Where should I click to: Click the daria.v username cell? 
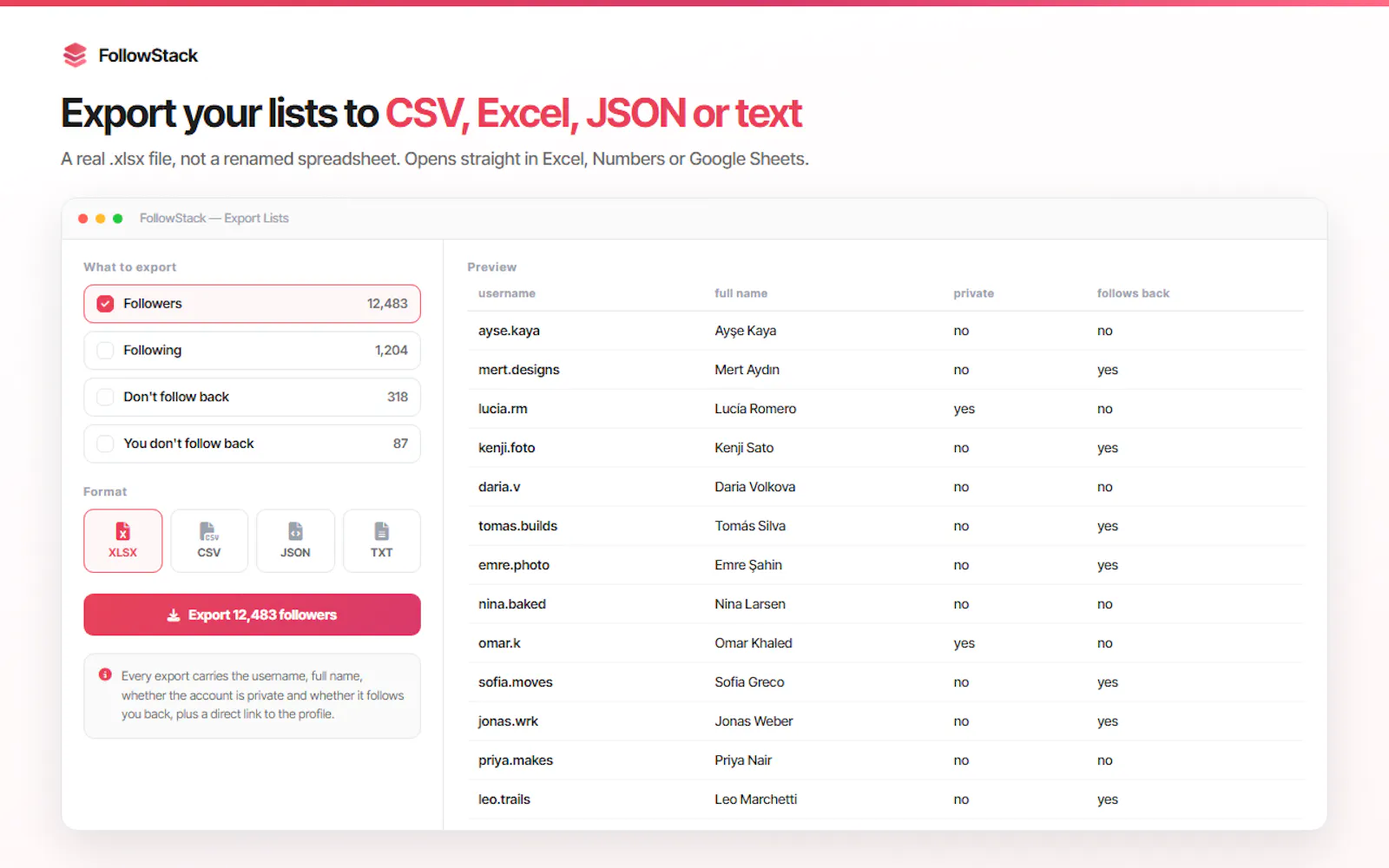click(x=499, y=487)
